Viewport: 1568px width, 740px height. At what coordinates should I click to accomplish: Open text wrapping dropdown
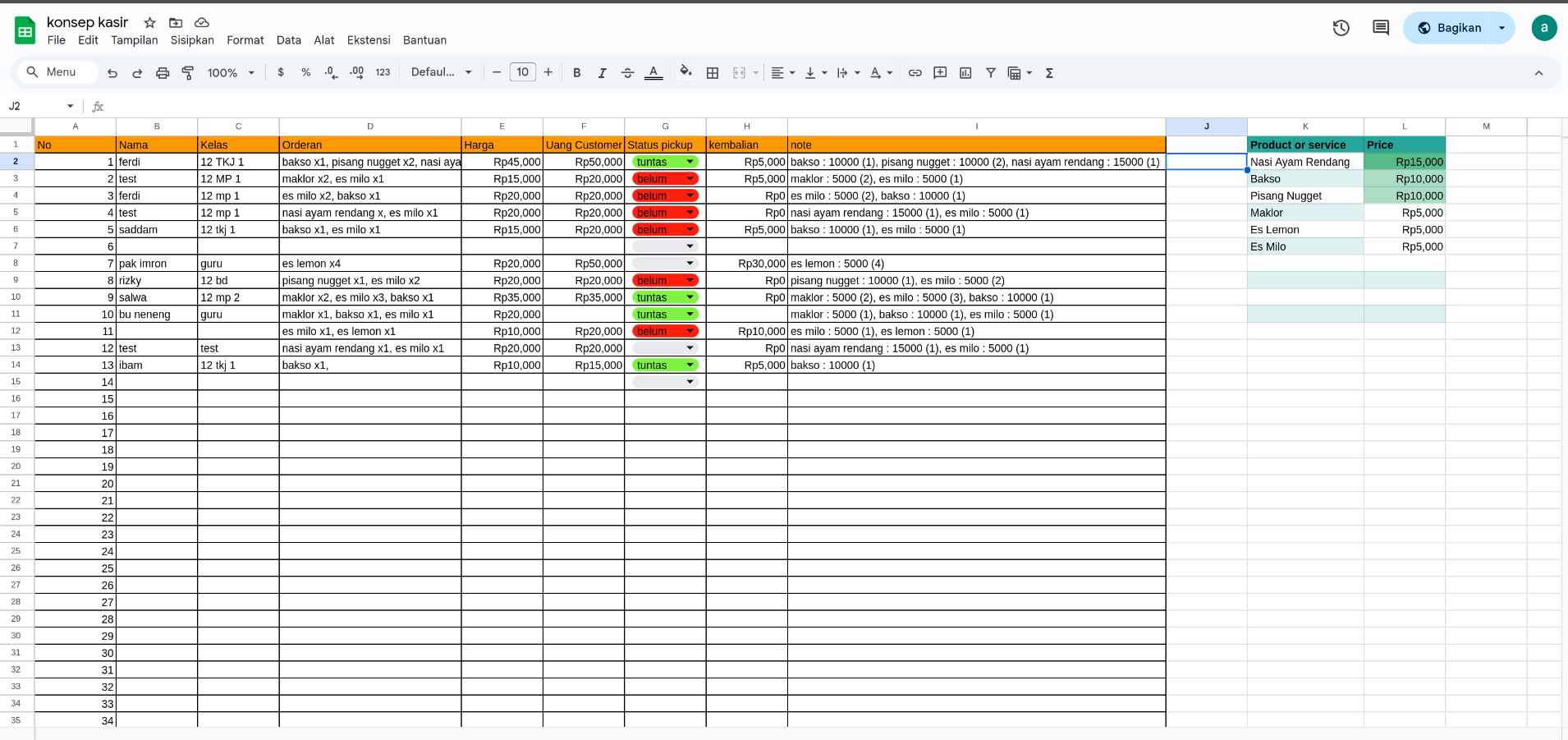click(x=848, y=73)
